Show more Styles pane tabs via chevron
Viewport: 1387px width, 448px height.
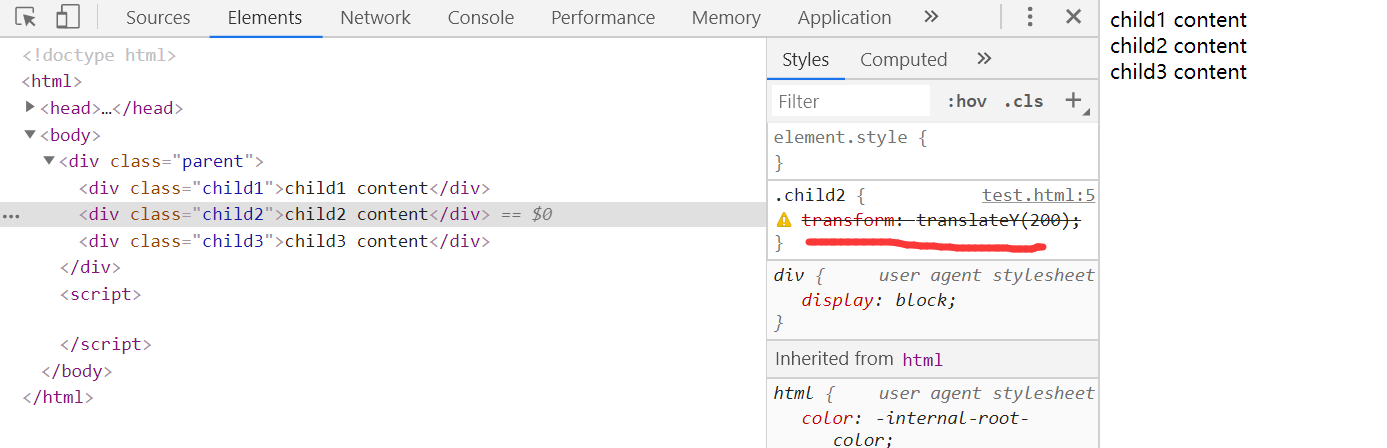(983, 59)
